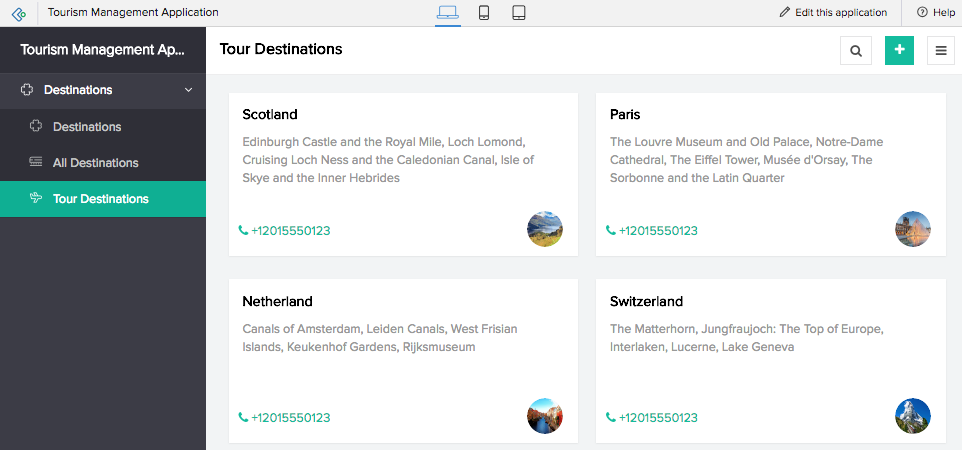
Task: Open the Scotland thumbnail image
Action: 545,229
